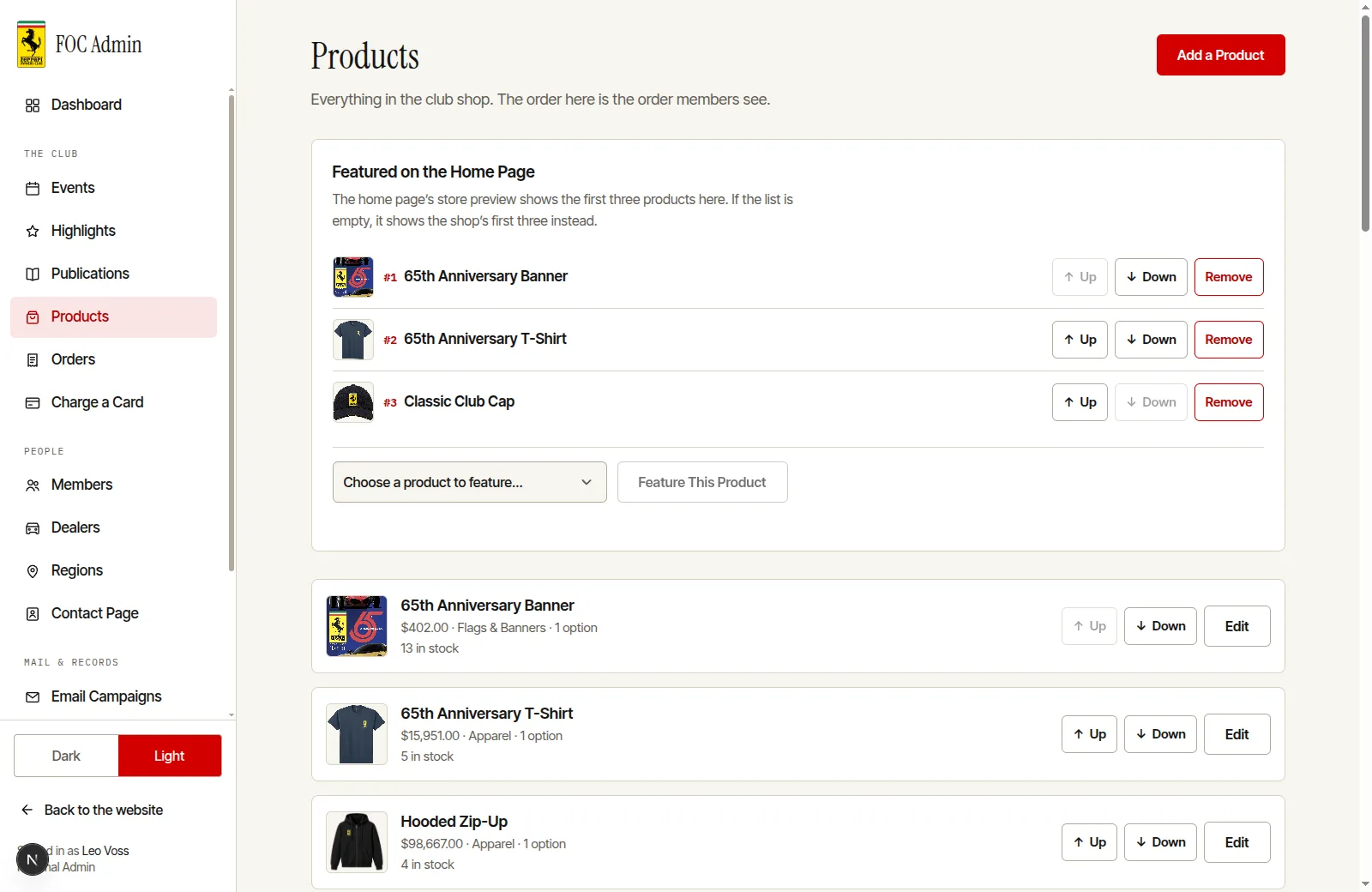Click the main page vertical scrollbar

[x=1365, y=124]
